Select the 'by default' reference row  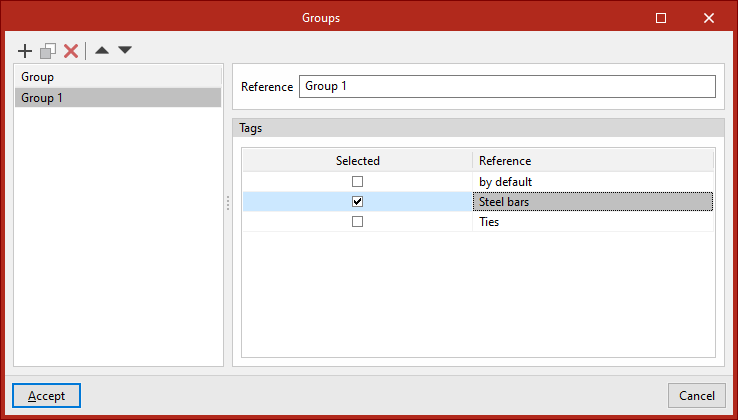pos(592,182)
